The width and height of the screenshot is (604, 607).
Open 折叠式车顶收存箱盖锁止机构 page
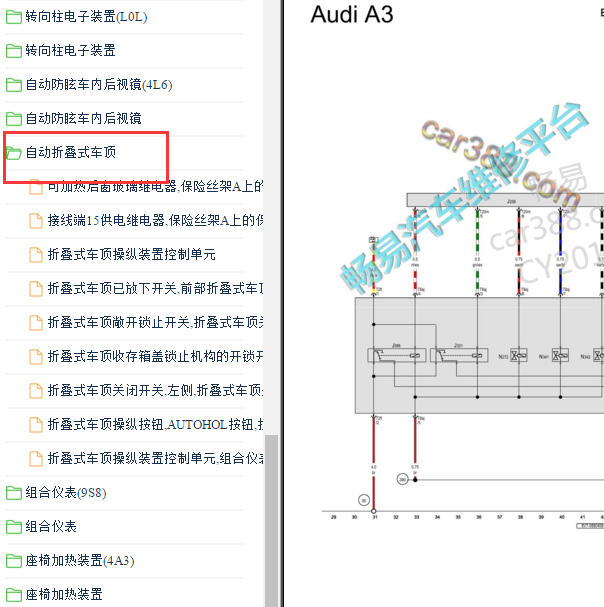(x=155, y=357)
